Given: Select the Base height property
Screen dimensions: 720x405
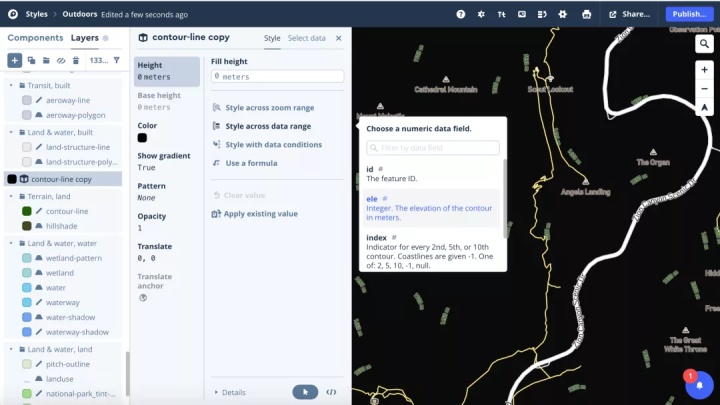Looking at the screenshot, I should coord(167,101).
